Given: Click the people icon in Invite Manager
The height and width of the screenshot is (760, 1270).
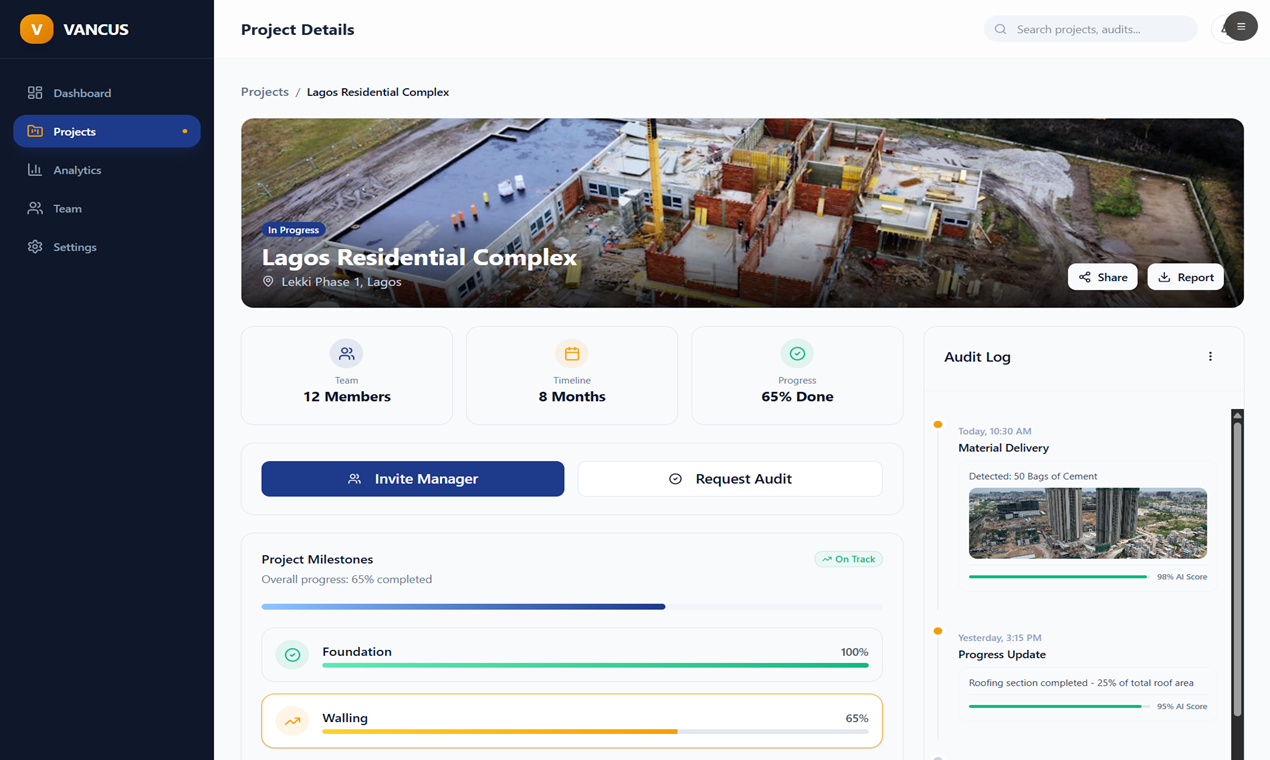Looking at the screenshot, I should [x=354, y=479].
